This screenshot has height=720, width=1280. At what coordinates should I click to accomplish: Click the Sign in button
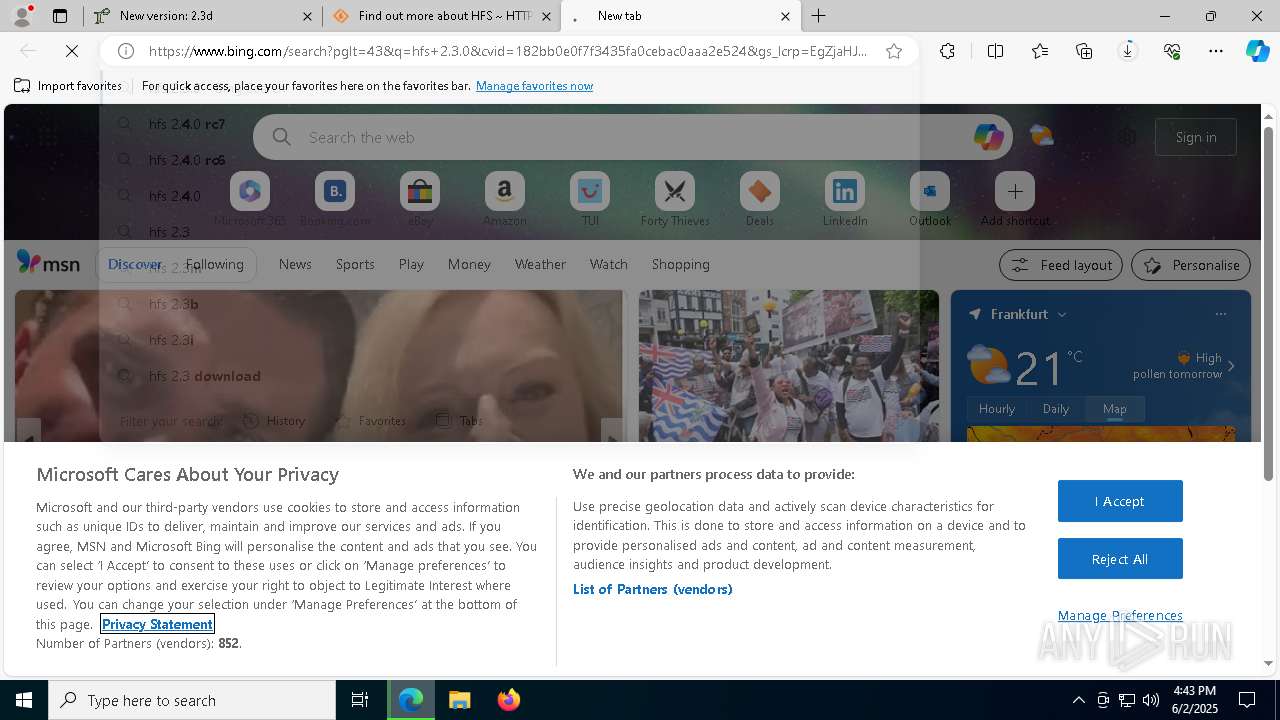(x=1196, y=137)
